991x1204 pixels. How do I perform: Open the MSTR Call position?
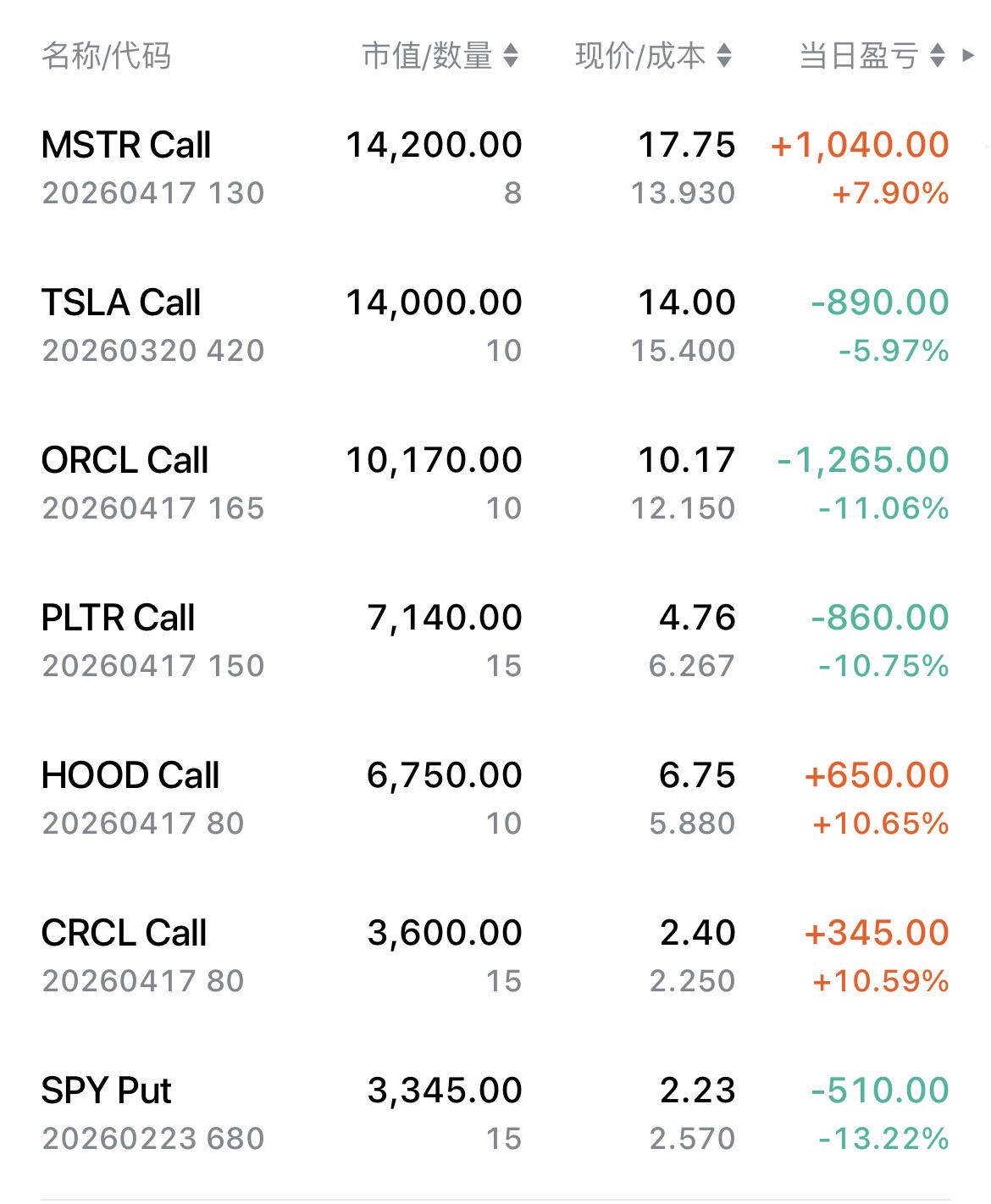click(127, 146)
